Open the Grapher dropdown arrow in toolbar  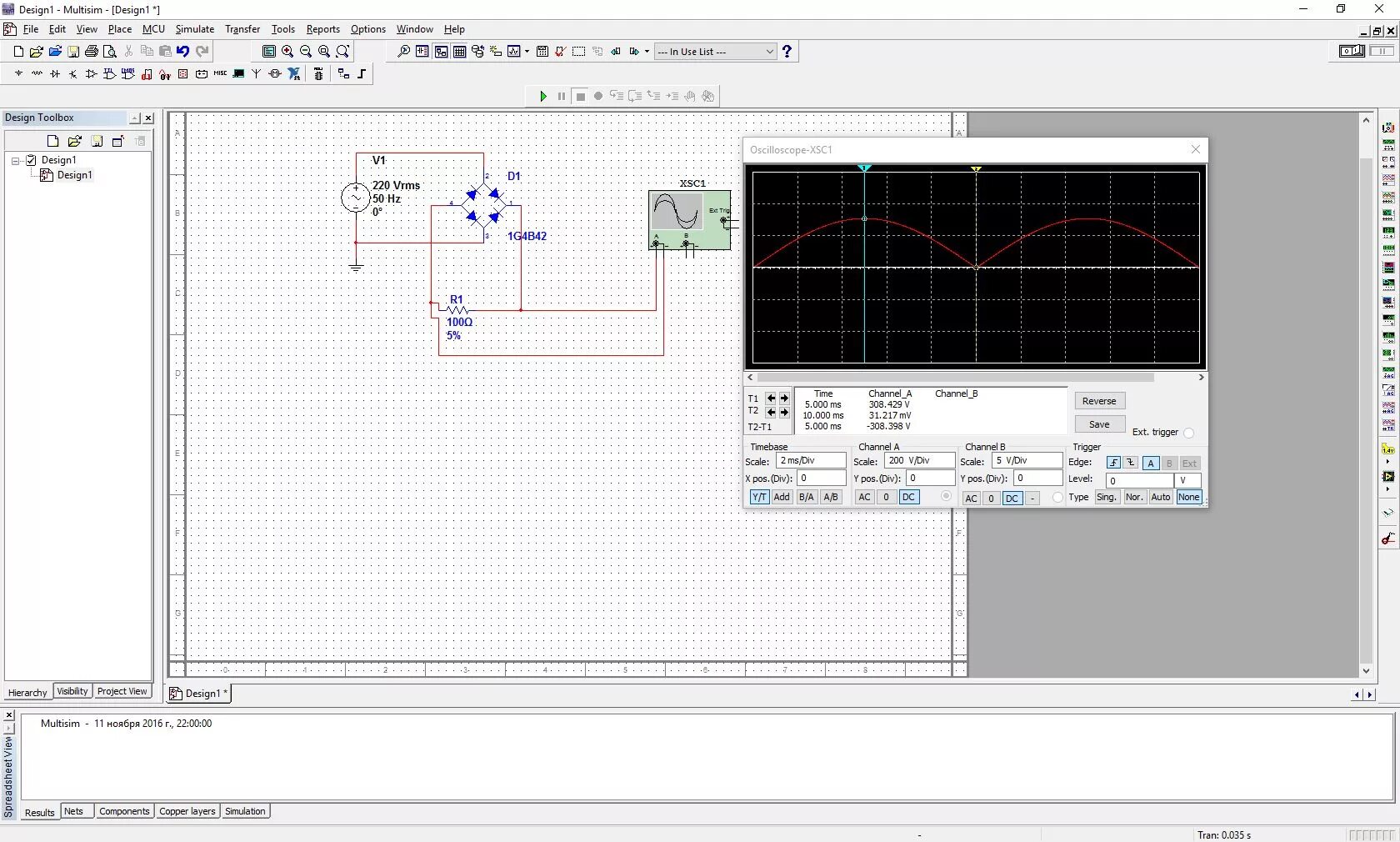[x=527, y=52]
